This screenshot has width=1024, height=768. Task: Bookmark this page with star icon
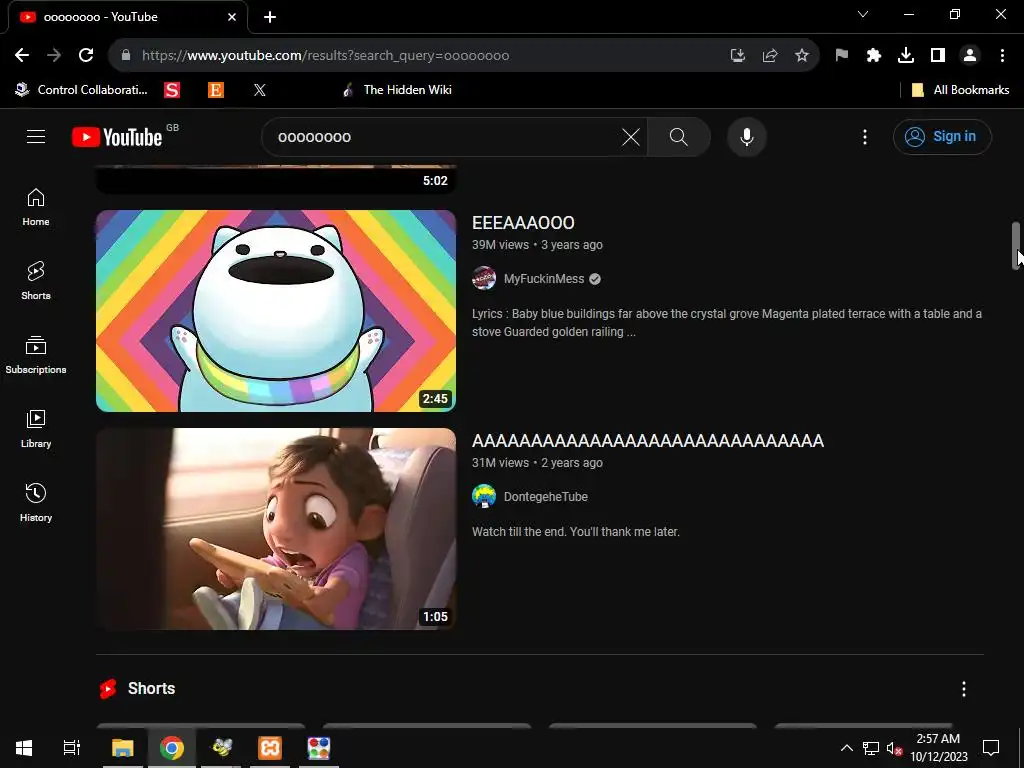pos(802,56)
